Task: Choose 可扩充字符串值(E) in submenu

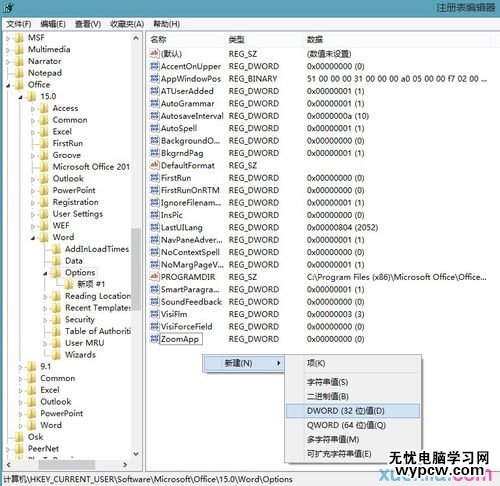Action: (x=353, y=454)
